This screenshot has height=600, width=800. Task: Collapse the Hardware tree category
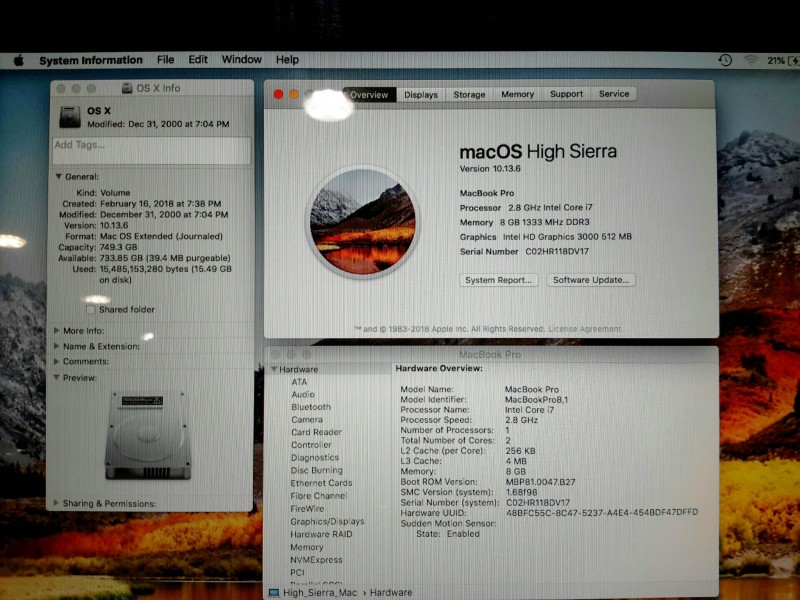coord(274,369)
